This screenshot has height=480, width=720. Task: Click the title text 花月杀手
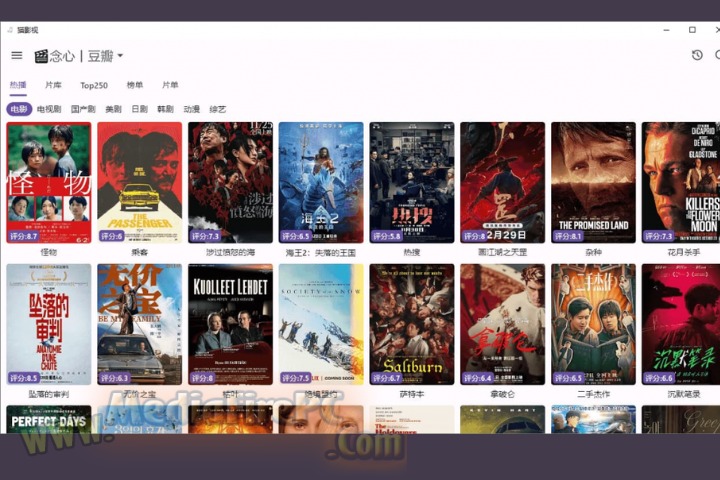tap(684, 252)
